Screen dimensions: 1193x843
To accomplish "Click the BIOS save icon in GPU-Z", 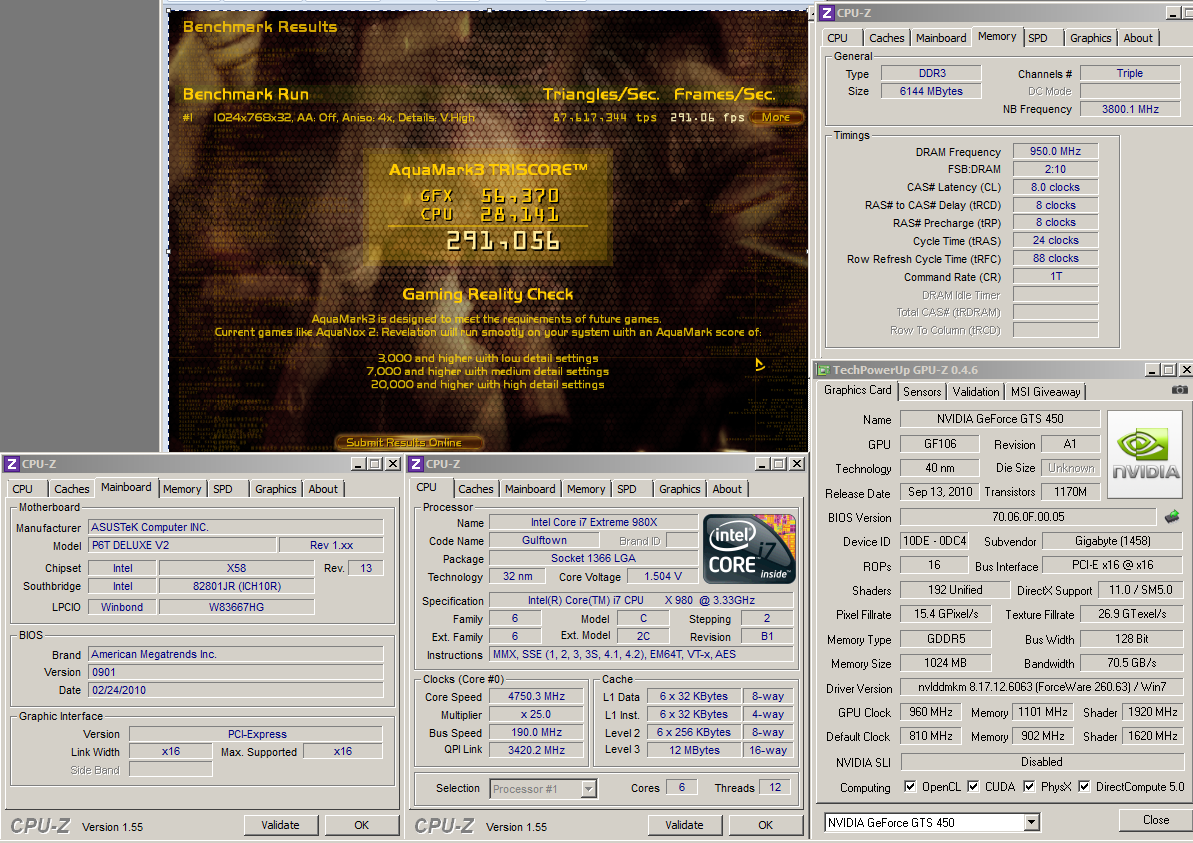I will (x=1172, y=517).
